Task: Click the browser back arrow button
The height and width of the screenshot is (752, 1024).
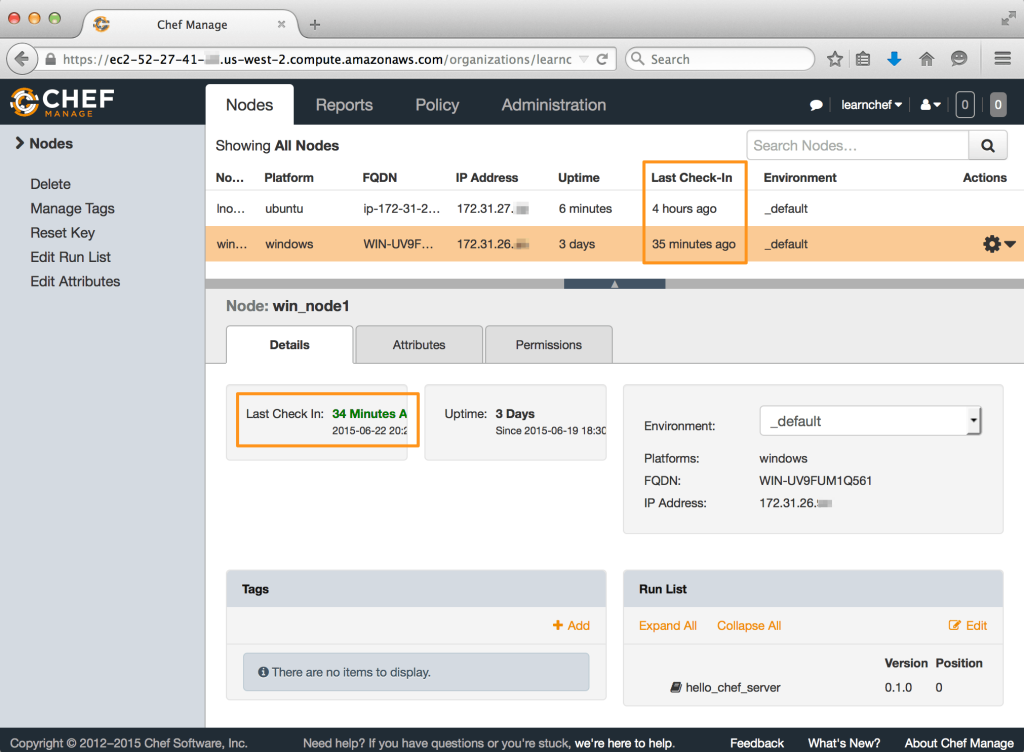Action: [x=22, y=59]
